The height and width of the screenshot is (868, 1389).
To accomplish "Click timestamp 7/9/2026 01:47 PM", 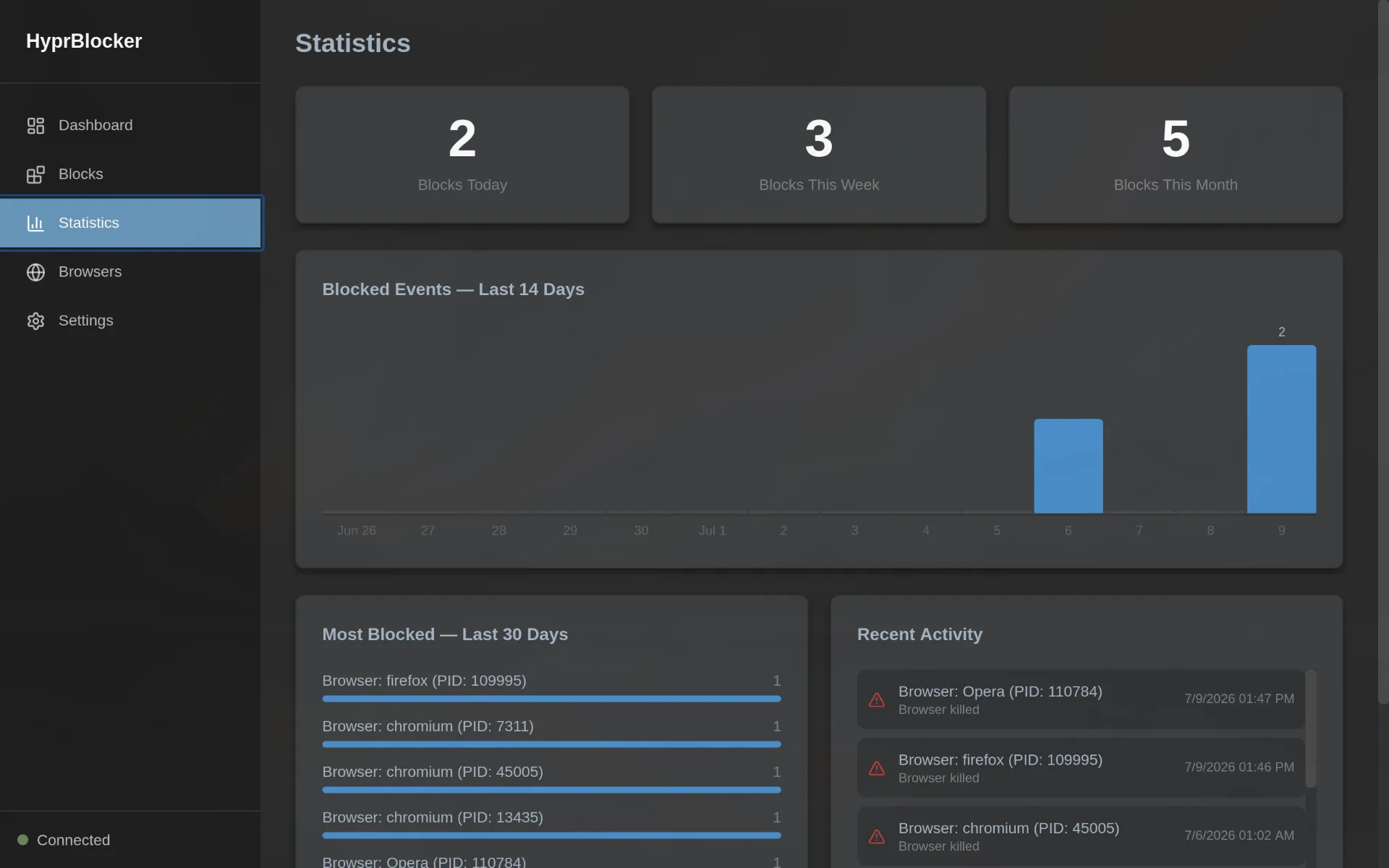I will pyautogui.click(x=1239, y=699).
